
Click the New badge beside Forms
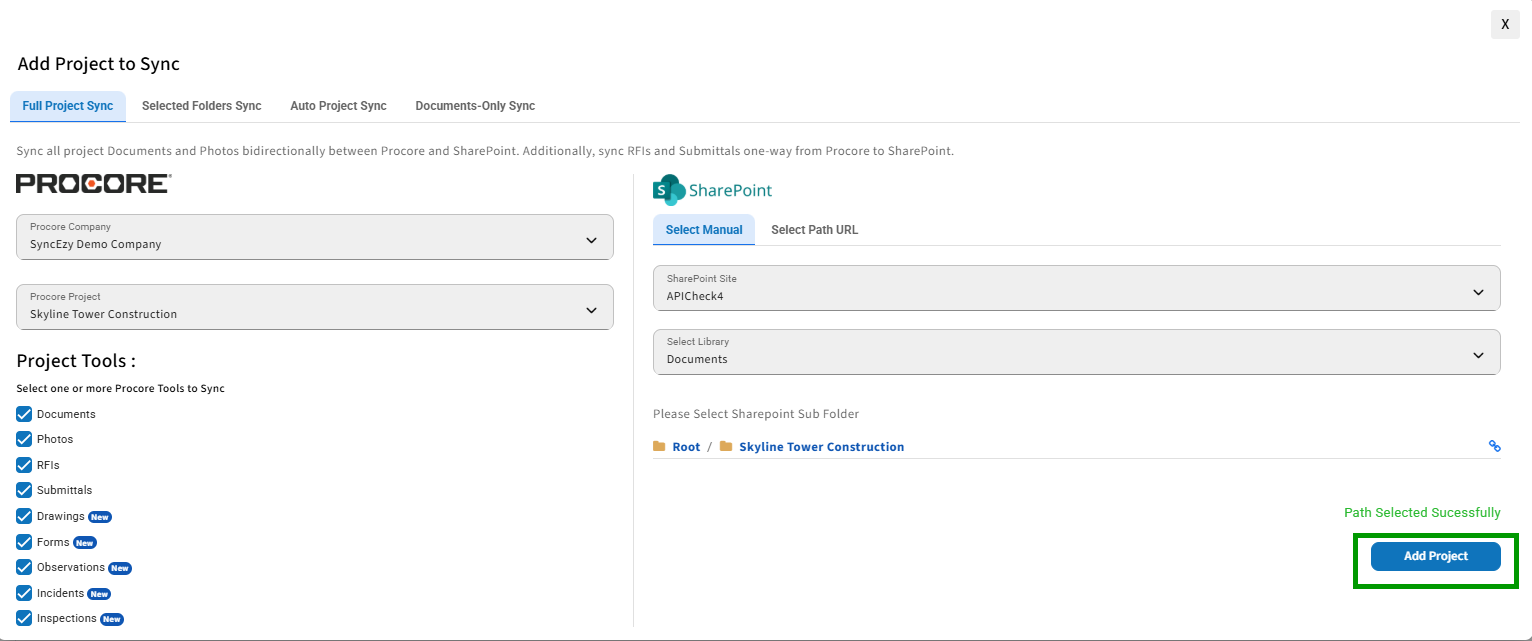click(x=85, y=543)
